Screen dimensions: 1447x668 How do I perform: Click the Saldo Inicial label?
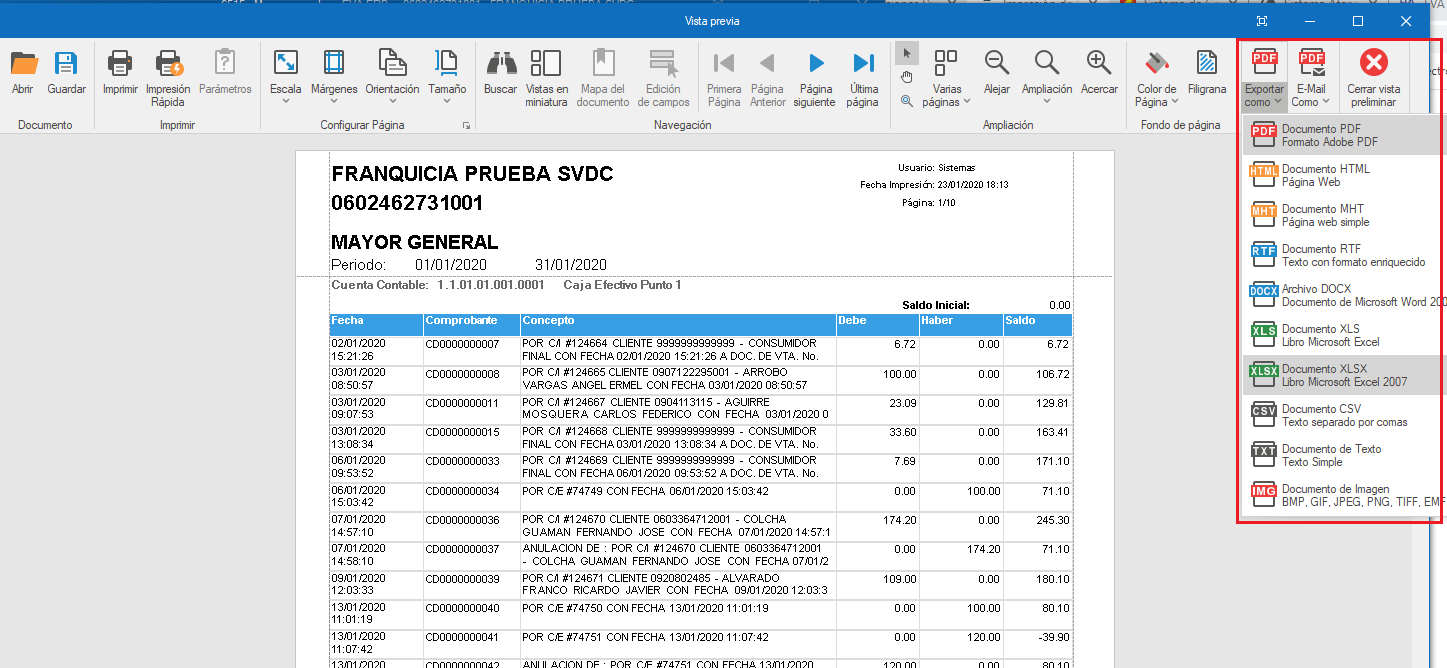click(935, 305)
